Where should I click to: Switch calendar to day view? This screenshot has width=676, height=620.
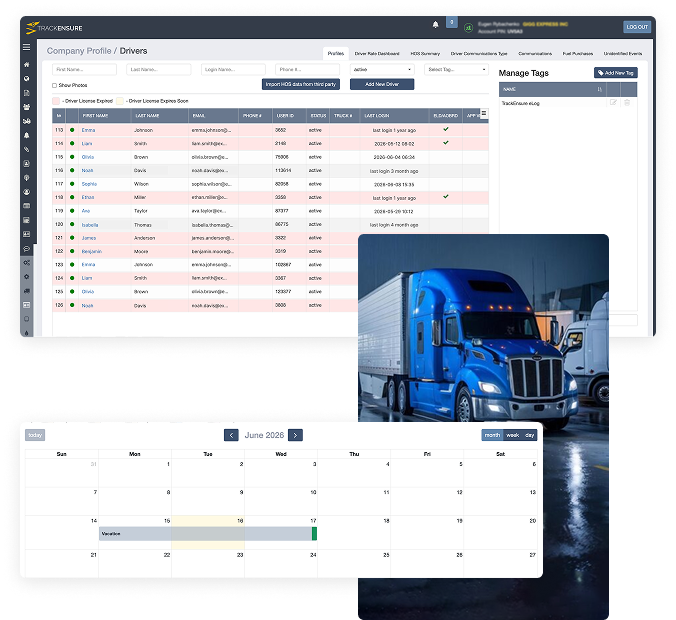(x=529, y=435)
